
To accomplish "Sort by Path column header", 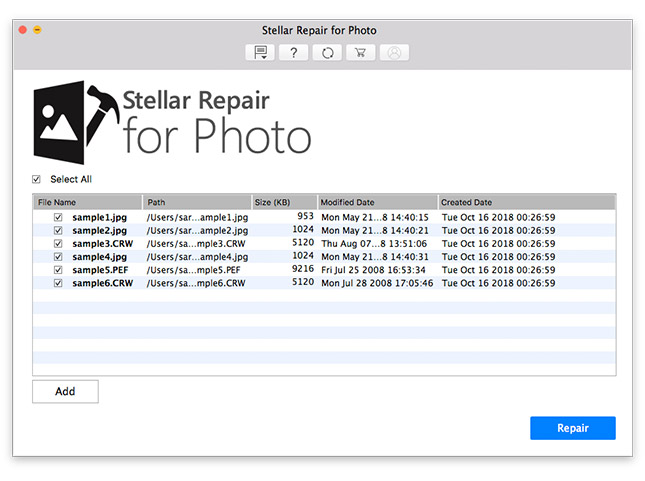I will [x=197, y=202].
